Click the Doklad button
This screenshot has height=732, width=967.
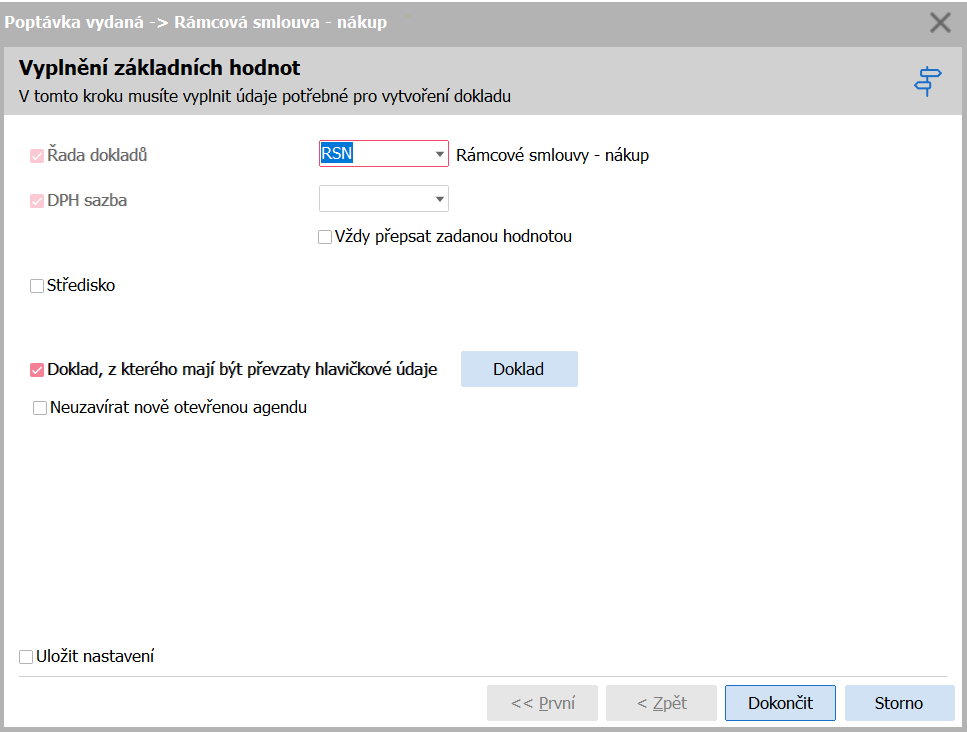click(519, 369)
